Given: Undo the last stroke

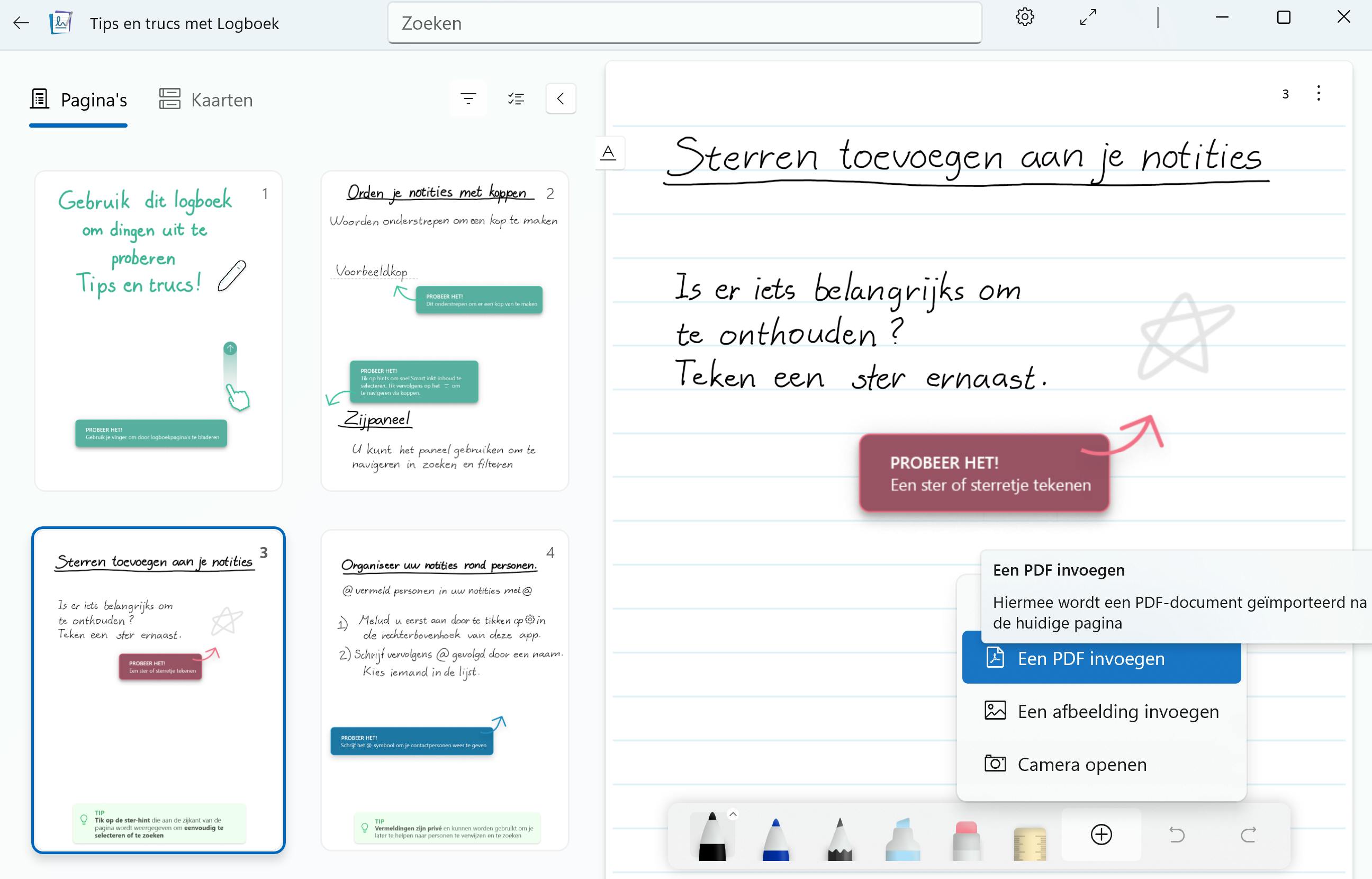Looking at the screenshot, I should 1176,835.
